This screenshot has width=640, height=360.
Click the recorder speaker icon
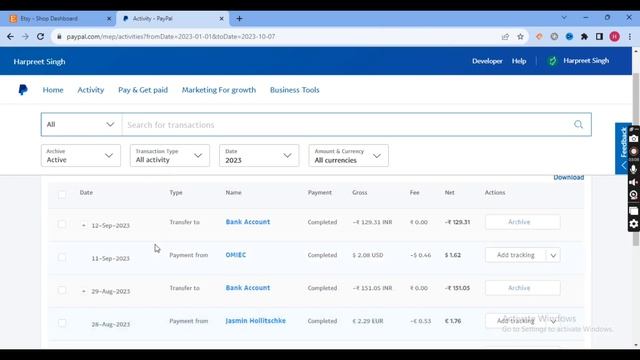pos(633,182)
